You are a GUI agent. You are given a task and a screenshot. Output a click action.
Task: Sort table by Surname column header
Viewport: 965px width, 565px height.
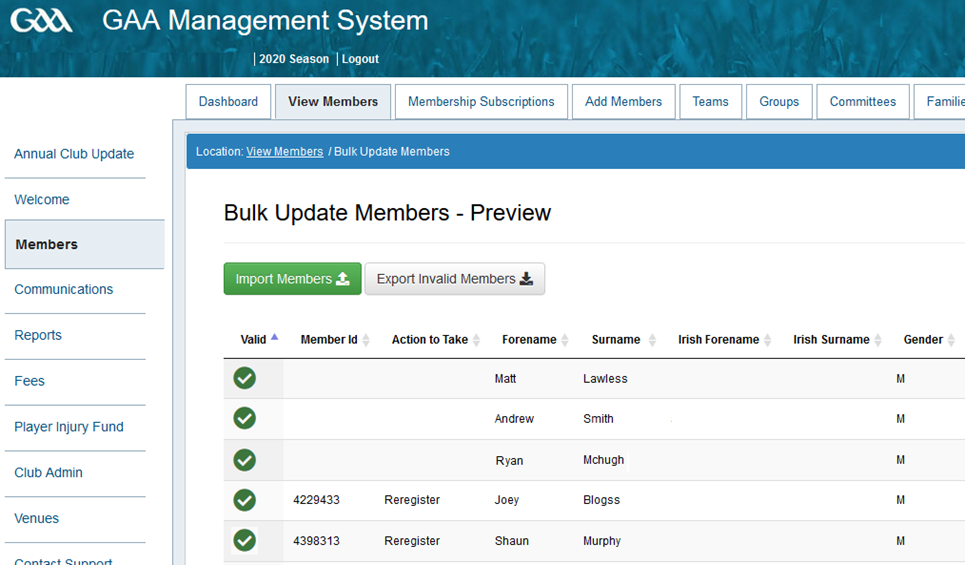(x=616, y=340)
